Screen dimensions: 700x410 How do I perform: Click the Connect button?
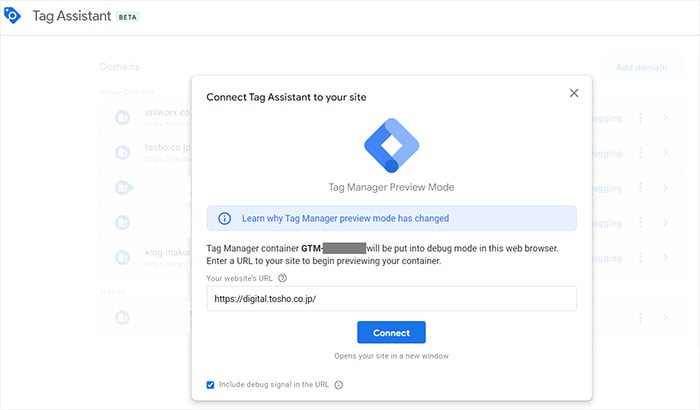(392, 332)
